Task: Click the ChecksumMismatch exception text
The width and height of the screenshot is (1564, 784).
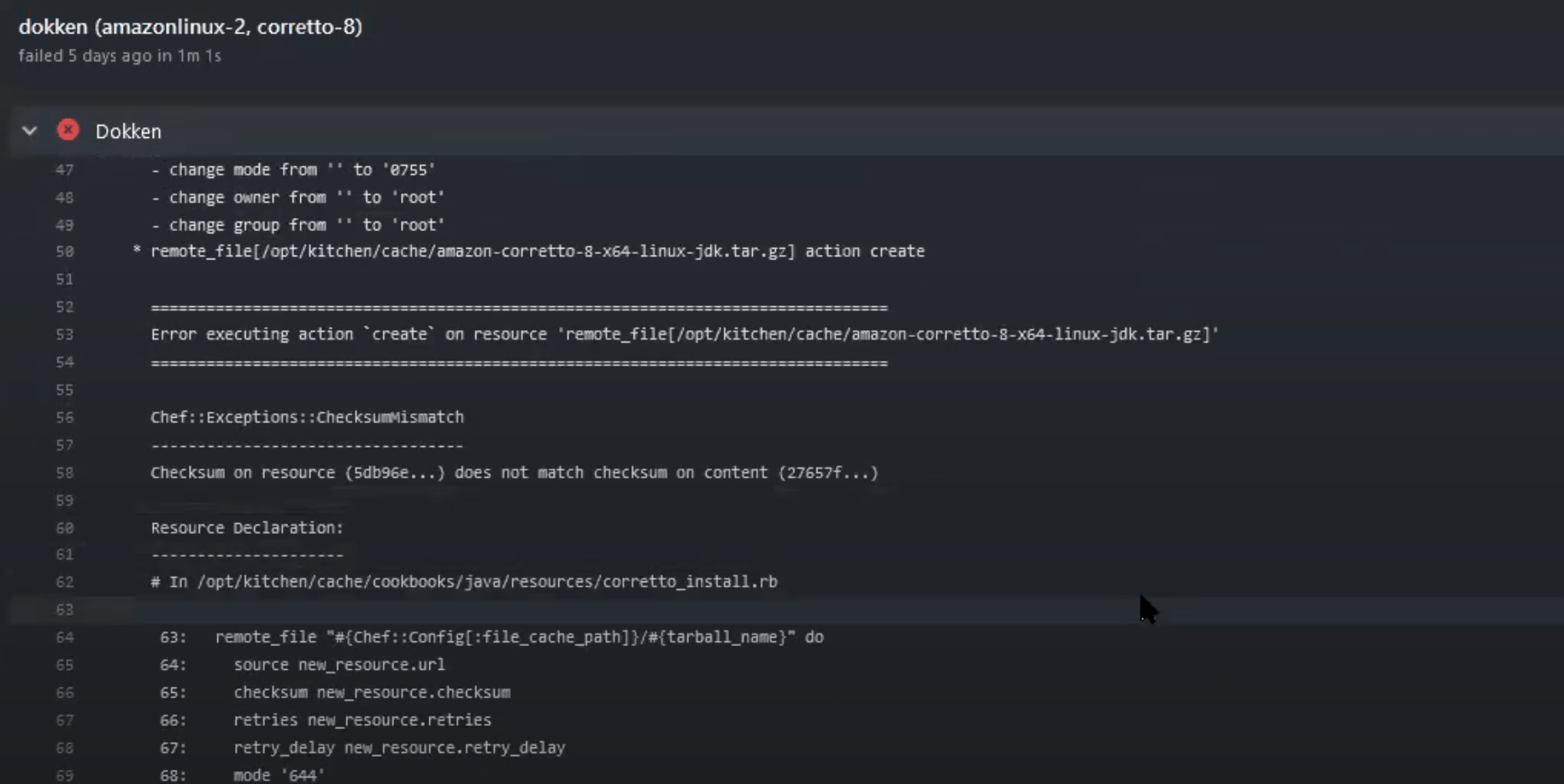Action: 307,417
